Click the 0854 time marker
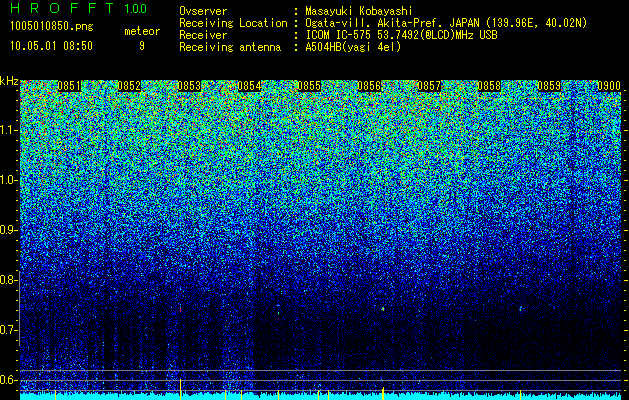The height and width of the screenshot is (400, 629). [249, 86]
